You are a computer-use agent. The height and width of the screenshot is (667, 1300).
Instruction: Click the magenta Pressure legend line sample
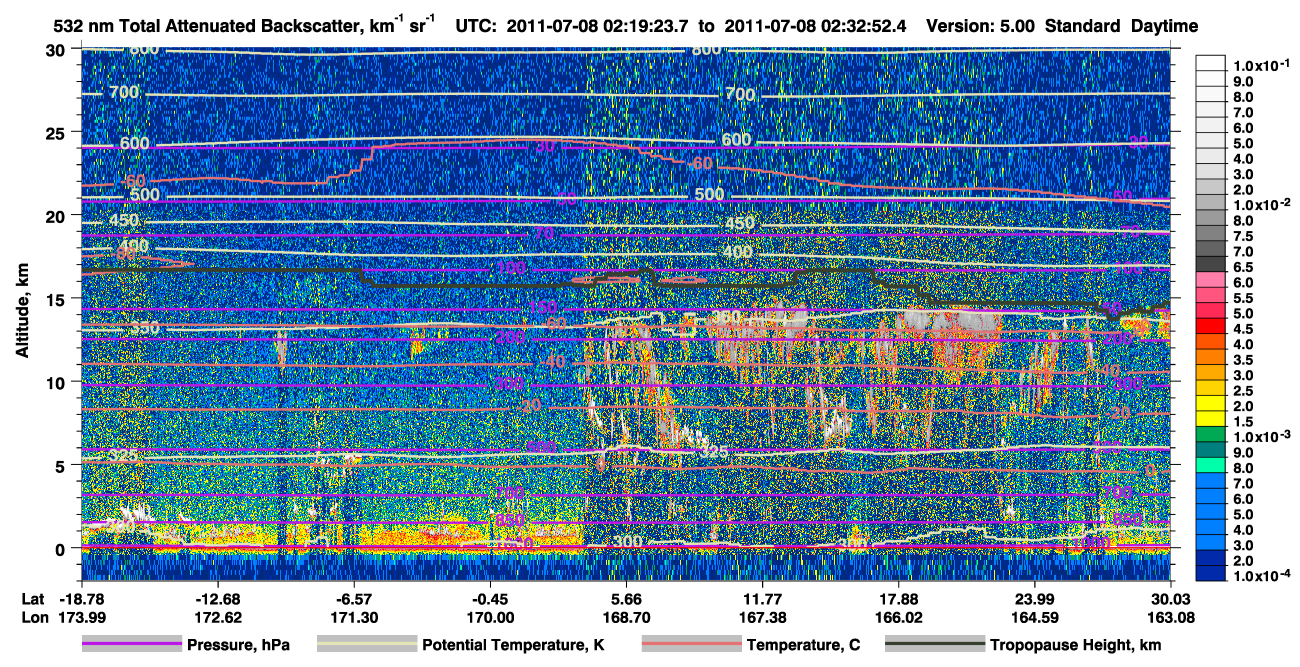pos(132,645)
